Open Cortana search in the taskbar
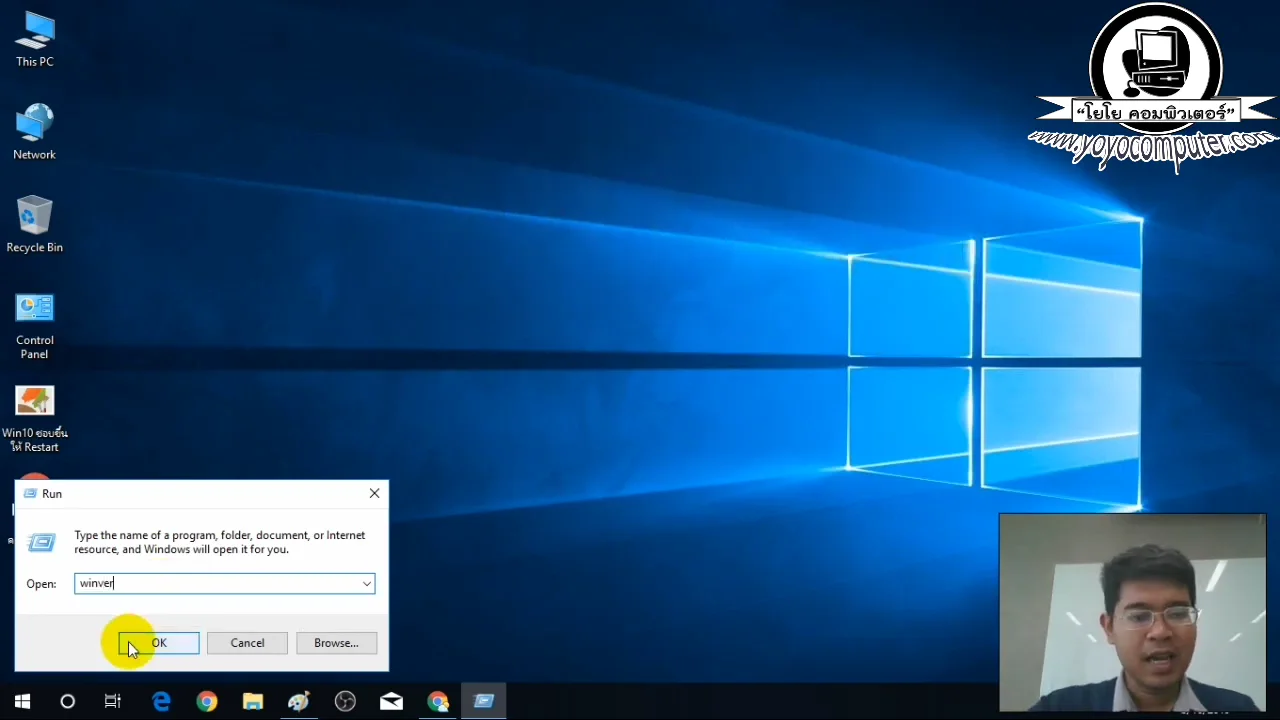This screenshot has height=720, width=1280. (67, 701)
